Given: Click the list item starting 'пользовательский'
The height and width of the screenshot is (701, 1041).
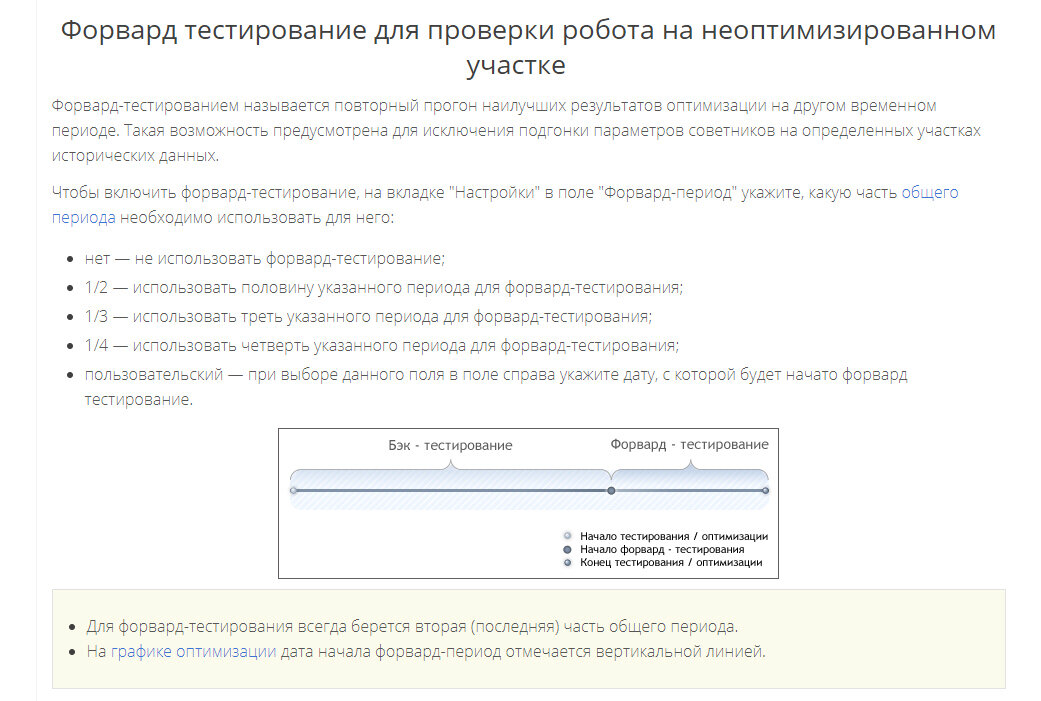Looking at the screenshot, I should click(496, 387).
